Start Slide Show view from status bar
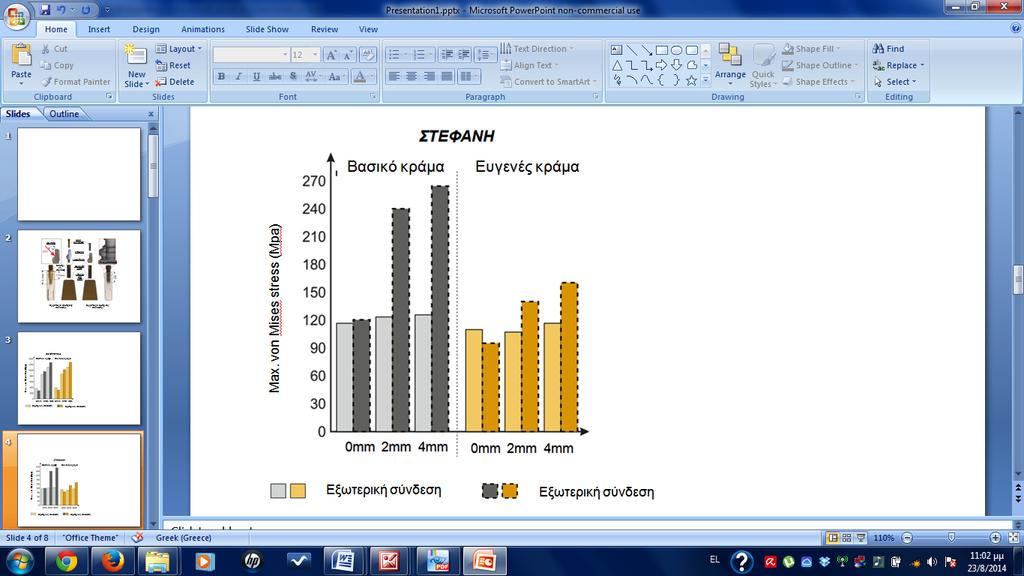Viewport: 1024px width, 576px height. (x=861, y=537)
